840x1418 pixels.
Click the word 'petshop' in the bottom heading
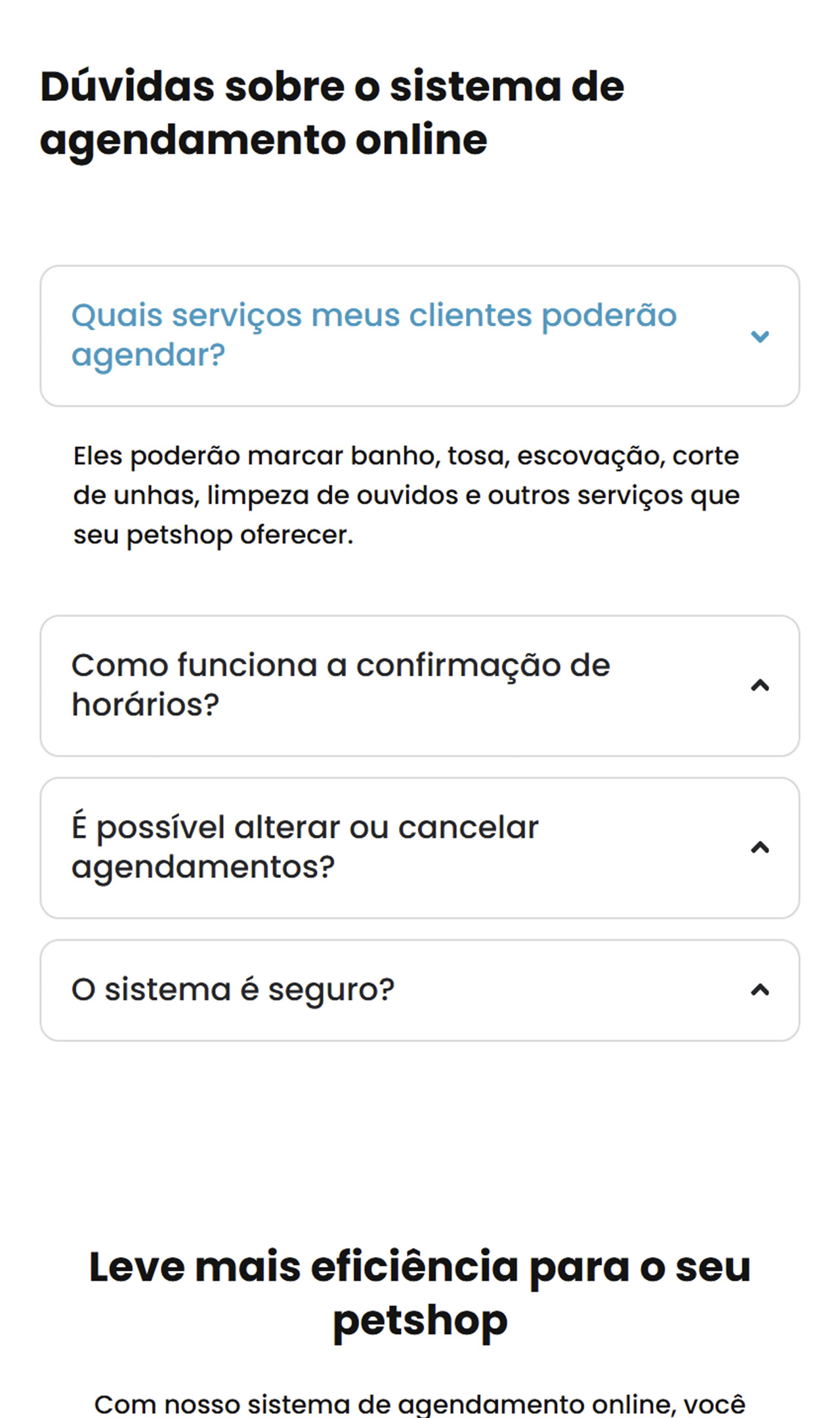point(419,1320)
